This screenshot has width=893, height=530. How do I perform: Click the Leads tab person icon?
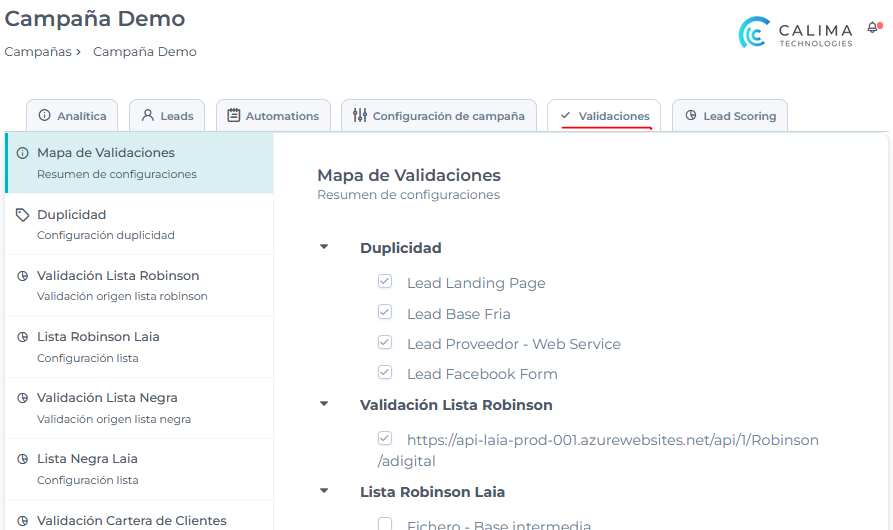tap(148, 116)
